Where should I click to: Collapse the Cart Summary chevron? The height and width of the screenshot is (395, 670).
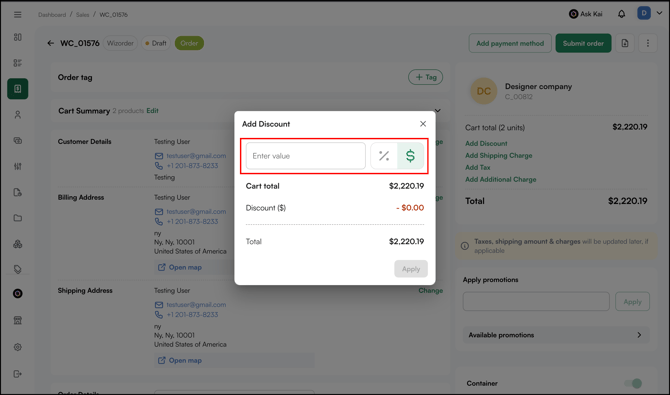(438, 111)
